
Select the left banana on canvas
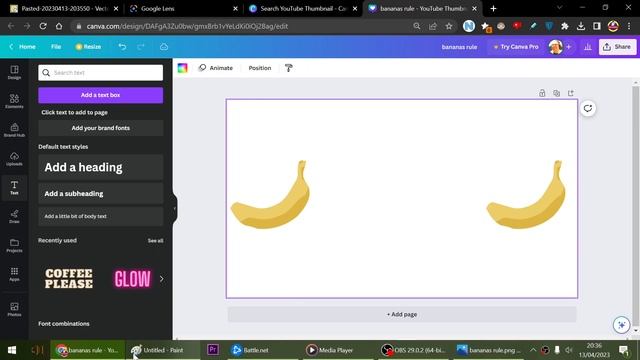coord(271,195)
